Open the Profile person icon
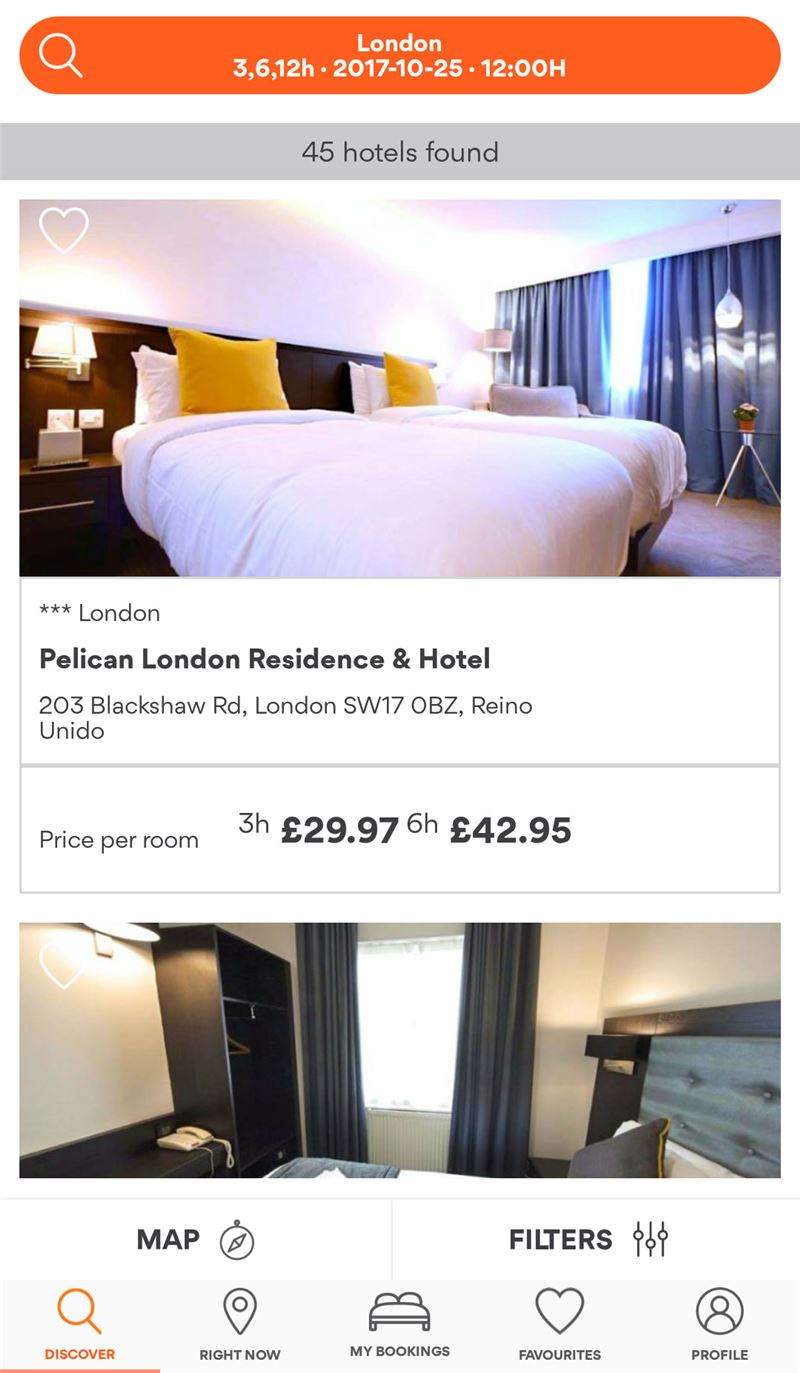The image size is (800, 1373). (x=720, y=1311)
